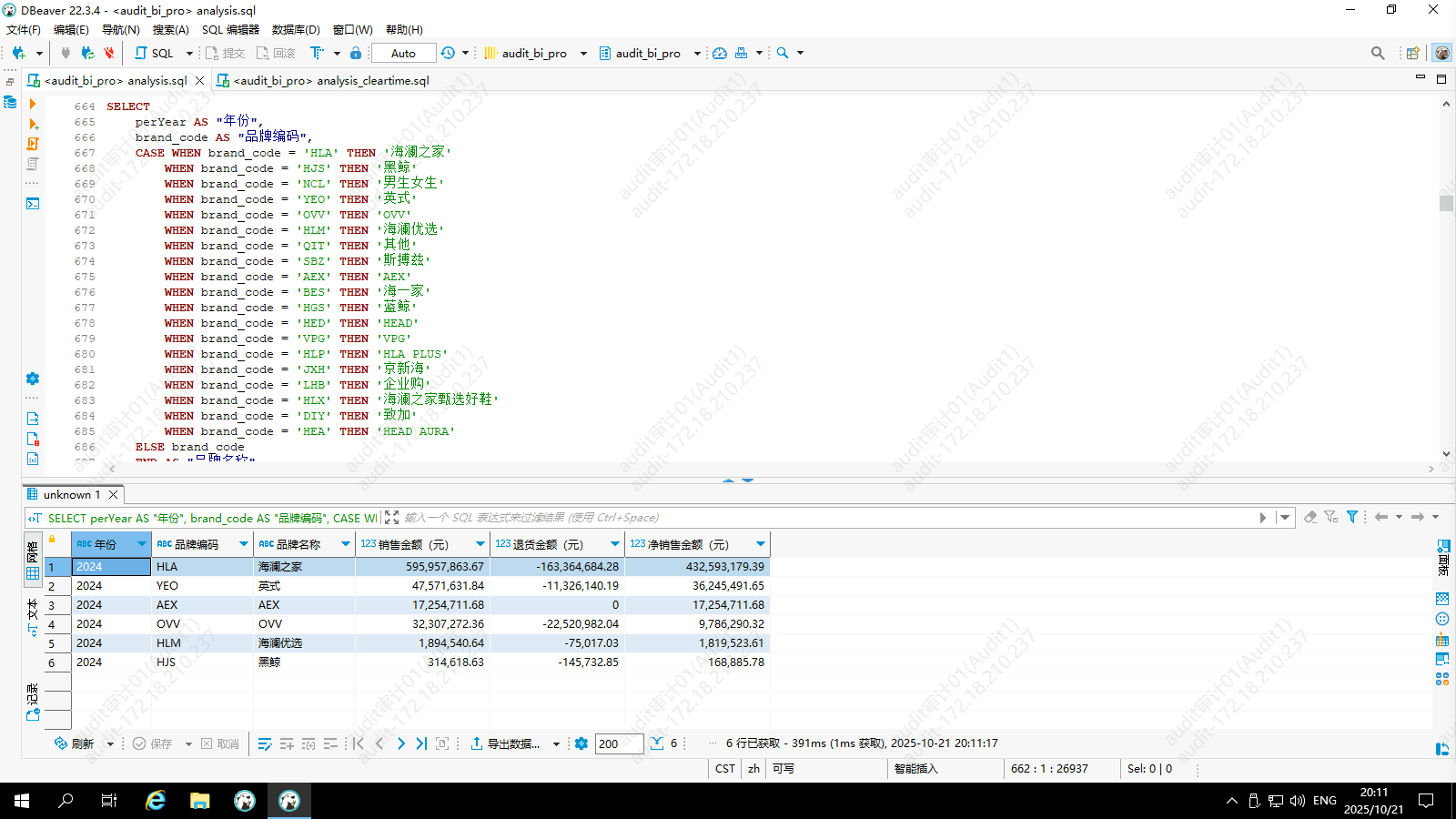1456x819 pixels.
Task: Click the 刷新 refresh button
Action: 75,743
